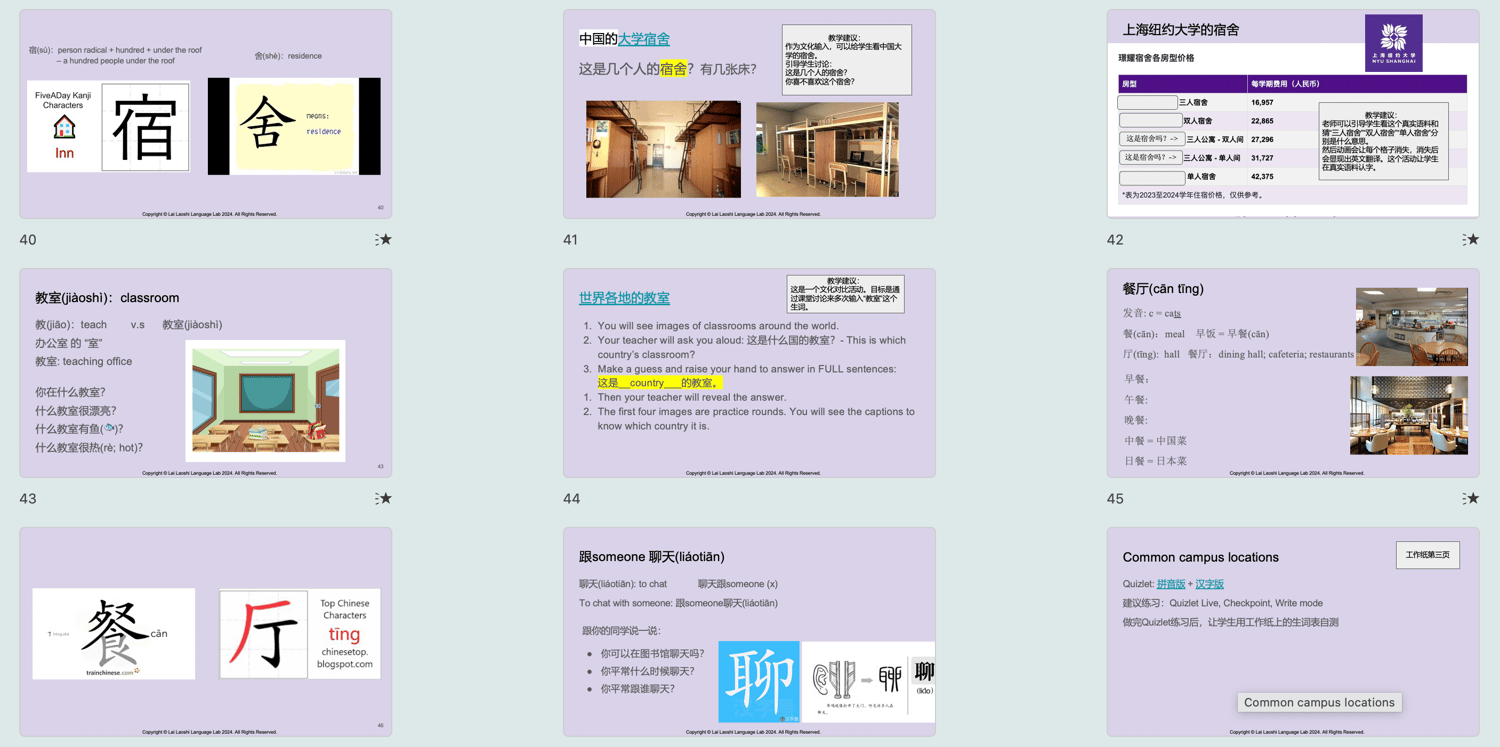The image size is (1500, 747).
Task: Click the animation star icon beside slide 40
Action: click(x=383, y=240)
